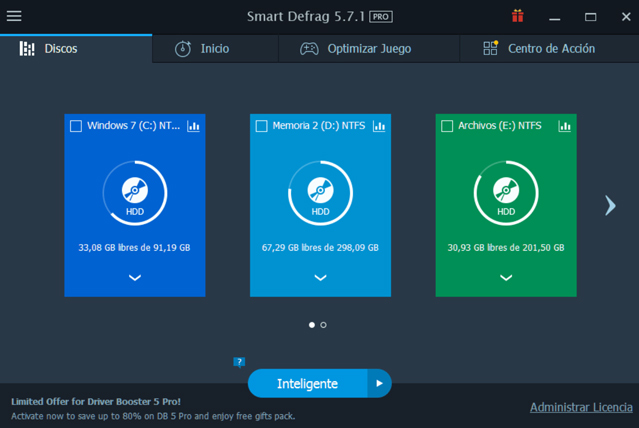Screen dimensions: 639x428
Task: Tick the Archivos (E:) checkbox
Action: point(447,126)
